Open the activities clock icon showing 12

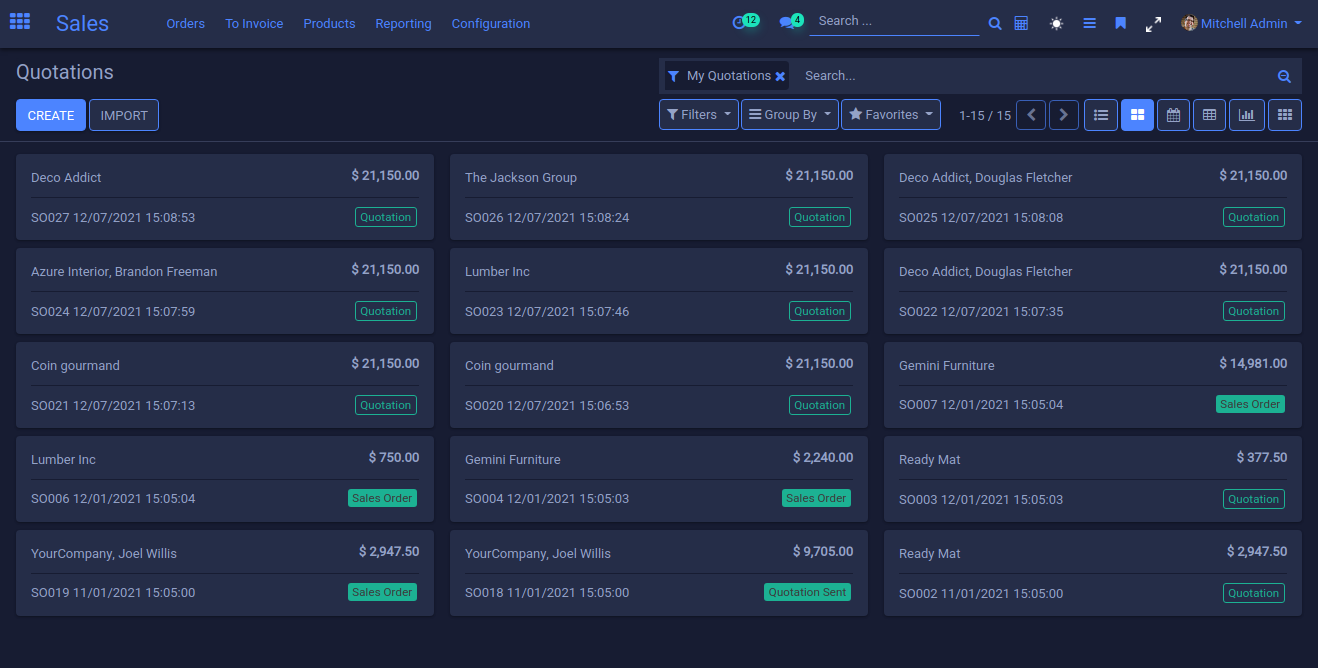pos(739,22)
